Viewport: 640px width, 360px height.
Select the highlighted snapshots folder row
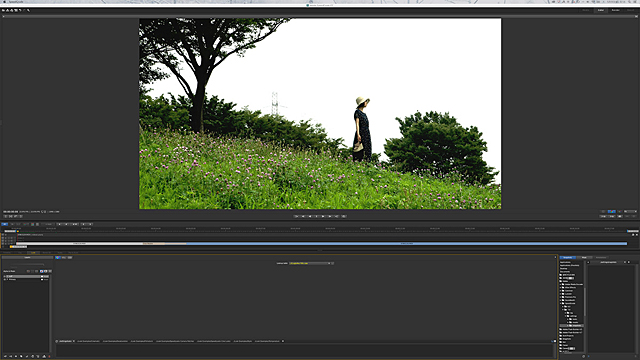coord(571,325)
